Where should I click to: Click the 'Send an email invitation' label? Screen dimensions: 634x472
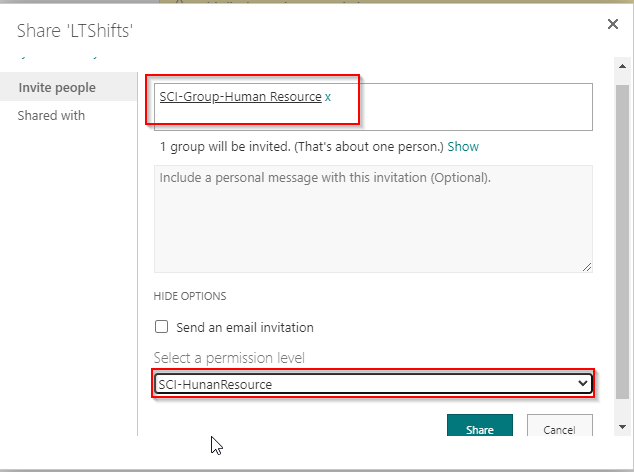pos(244,327)
